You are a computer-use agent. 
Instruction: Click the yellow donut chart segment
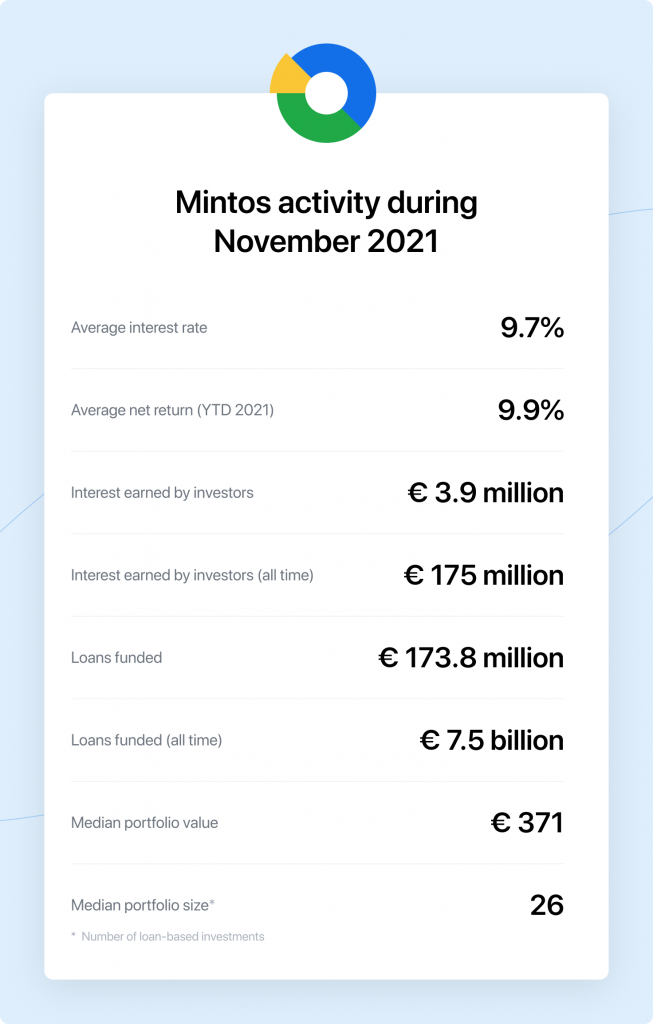(286, 77)
